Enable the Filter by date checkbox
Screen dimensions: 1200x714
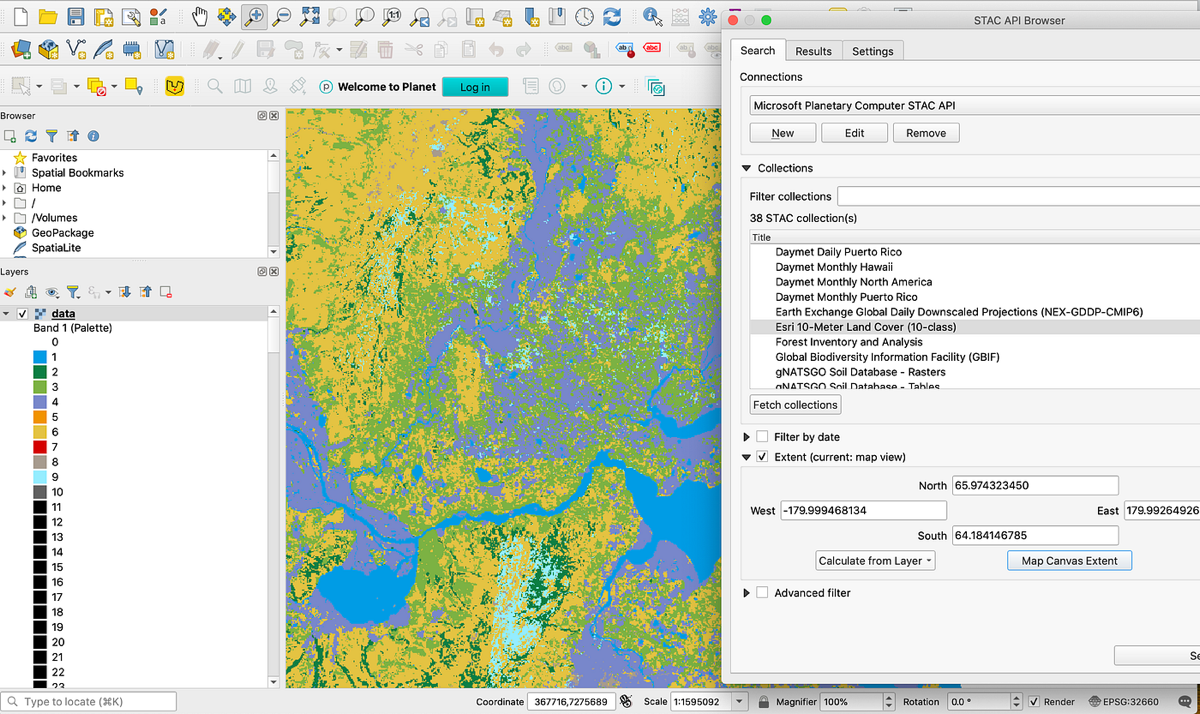(763, 437)
